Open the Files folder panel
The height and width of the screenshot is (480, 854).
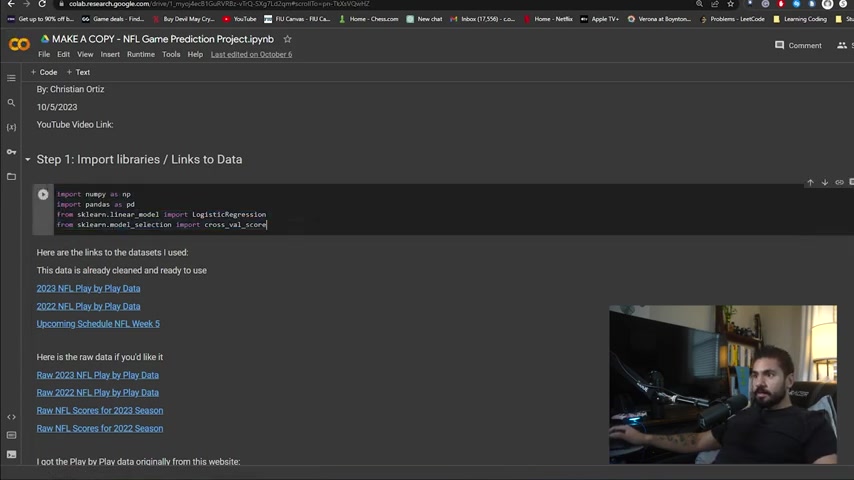pos(11,177)
